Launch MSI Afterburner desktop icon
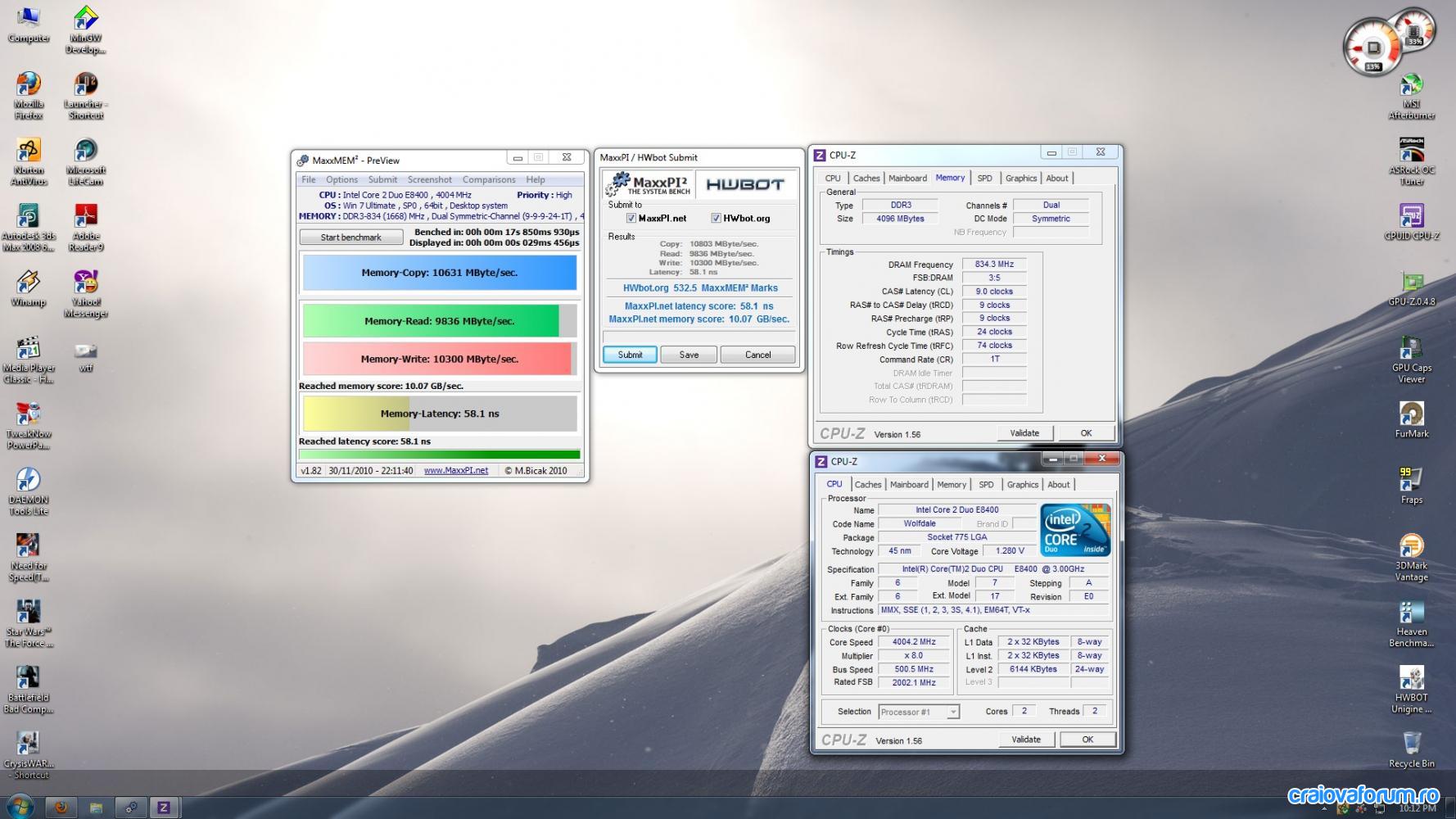Screen dimensions: 1456x819 tap(1412, 96)
